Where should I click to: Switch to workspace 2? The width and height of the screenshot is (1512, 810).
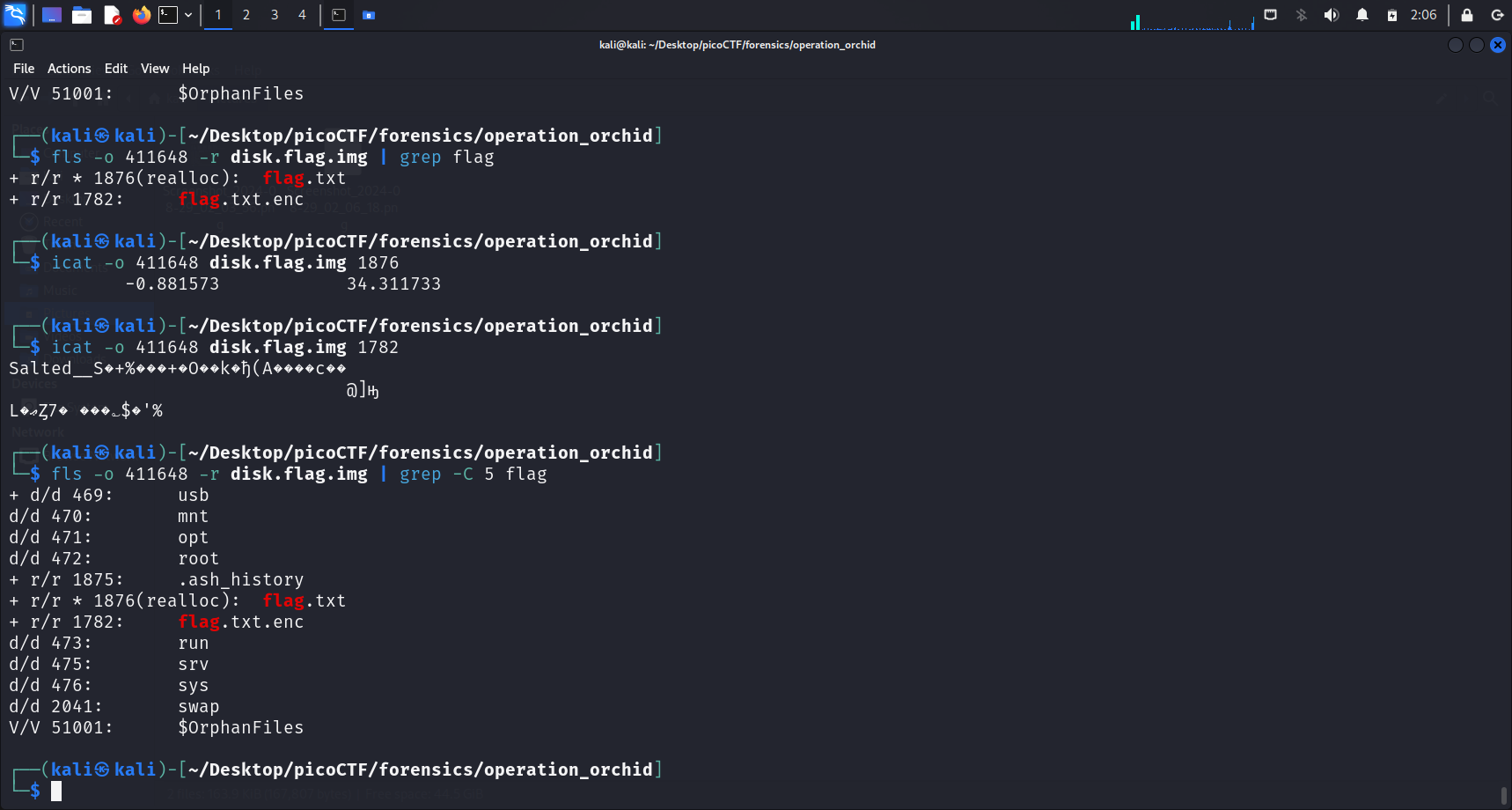pyautogui.click(x=246, y=15)
